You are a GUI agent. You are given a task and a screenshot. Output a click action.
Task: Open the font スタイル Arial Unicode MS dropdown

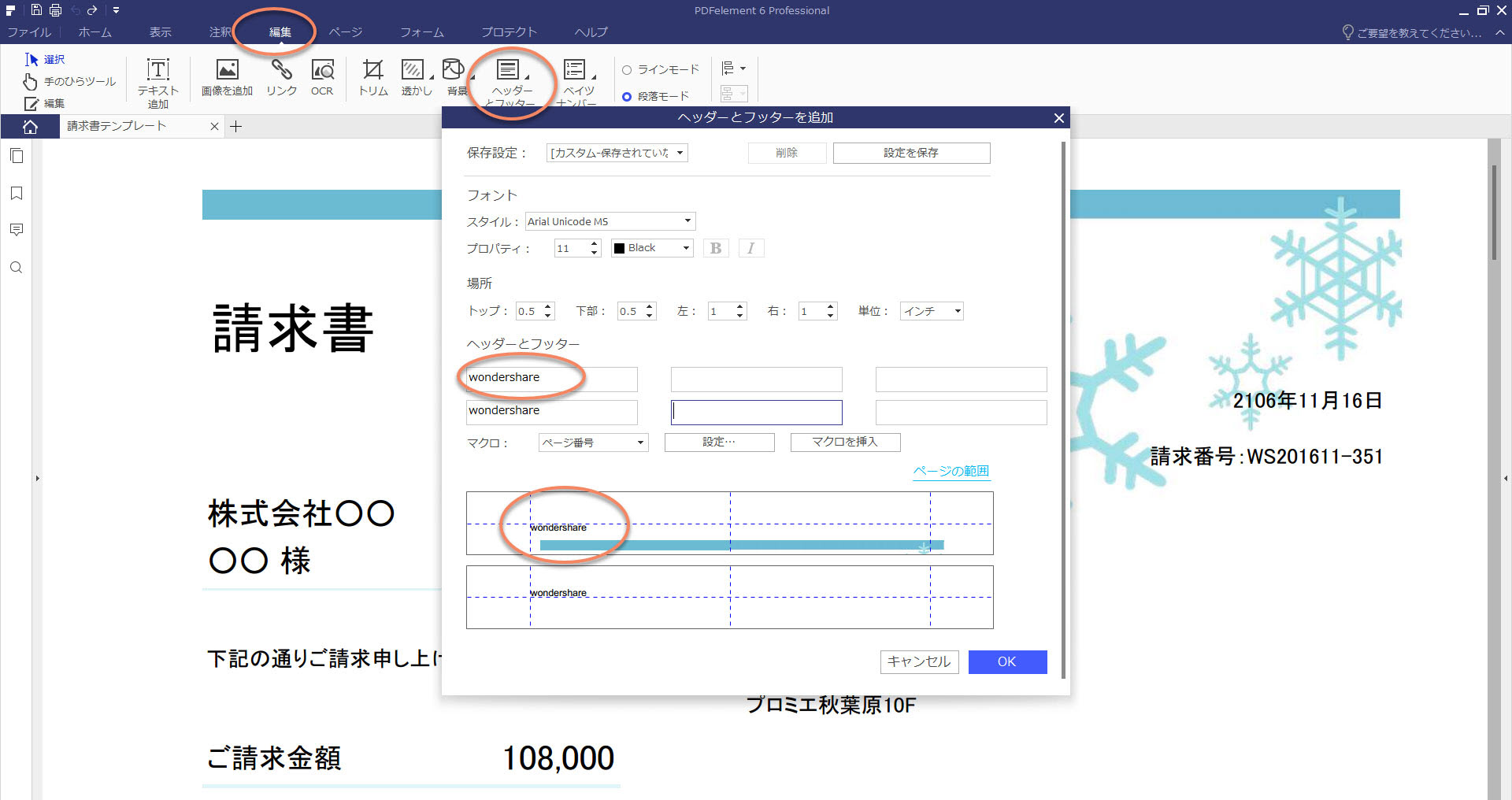coord(610,221)
